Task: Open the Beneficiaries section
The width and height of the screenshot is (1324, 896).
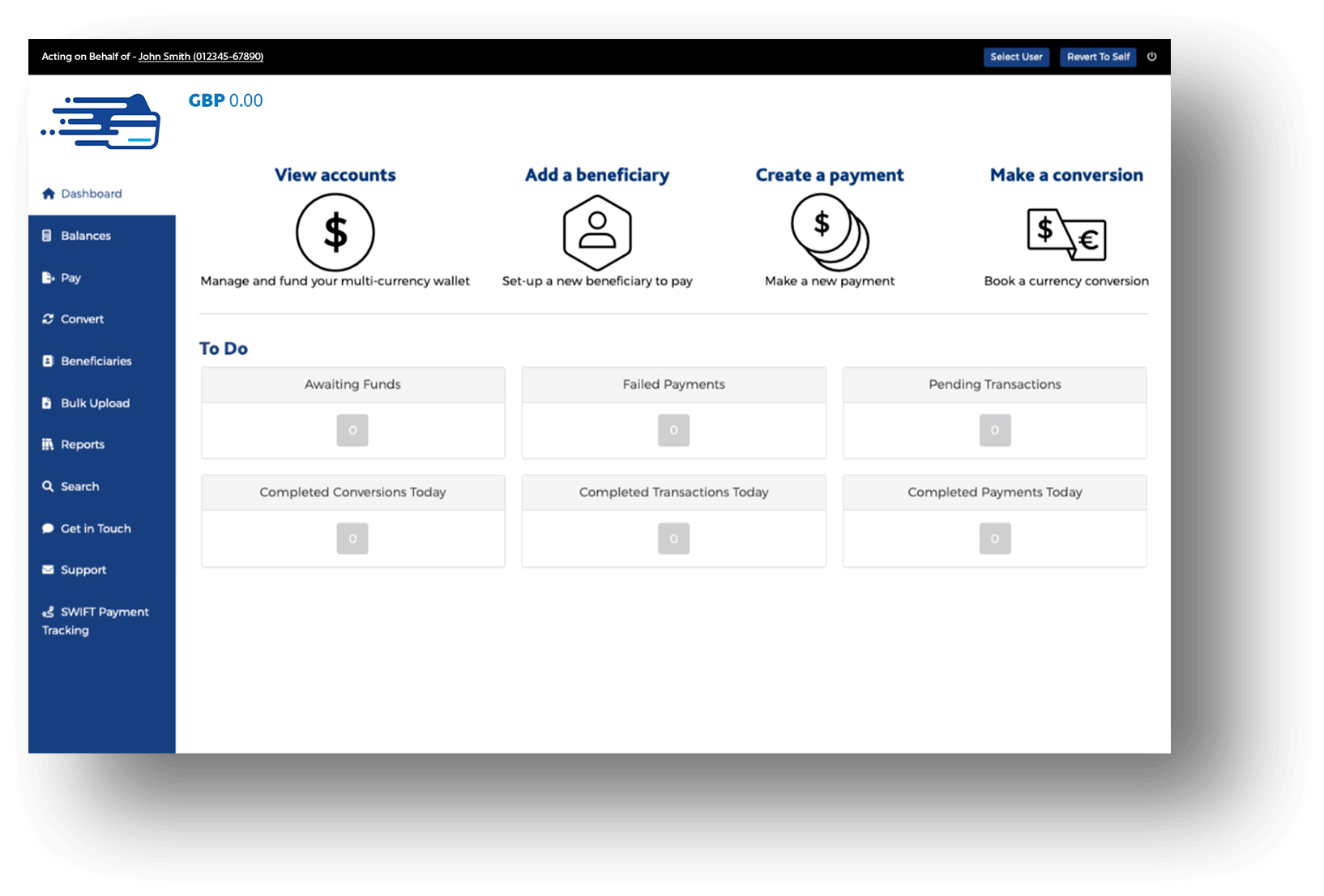Action: [96, 361]
